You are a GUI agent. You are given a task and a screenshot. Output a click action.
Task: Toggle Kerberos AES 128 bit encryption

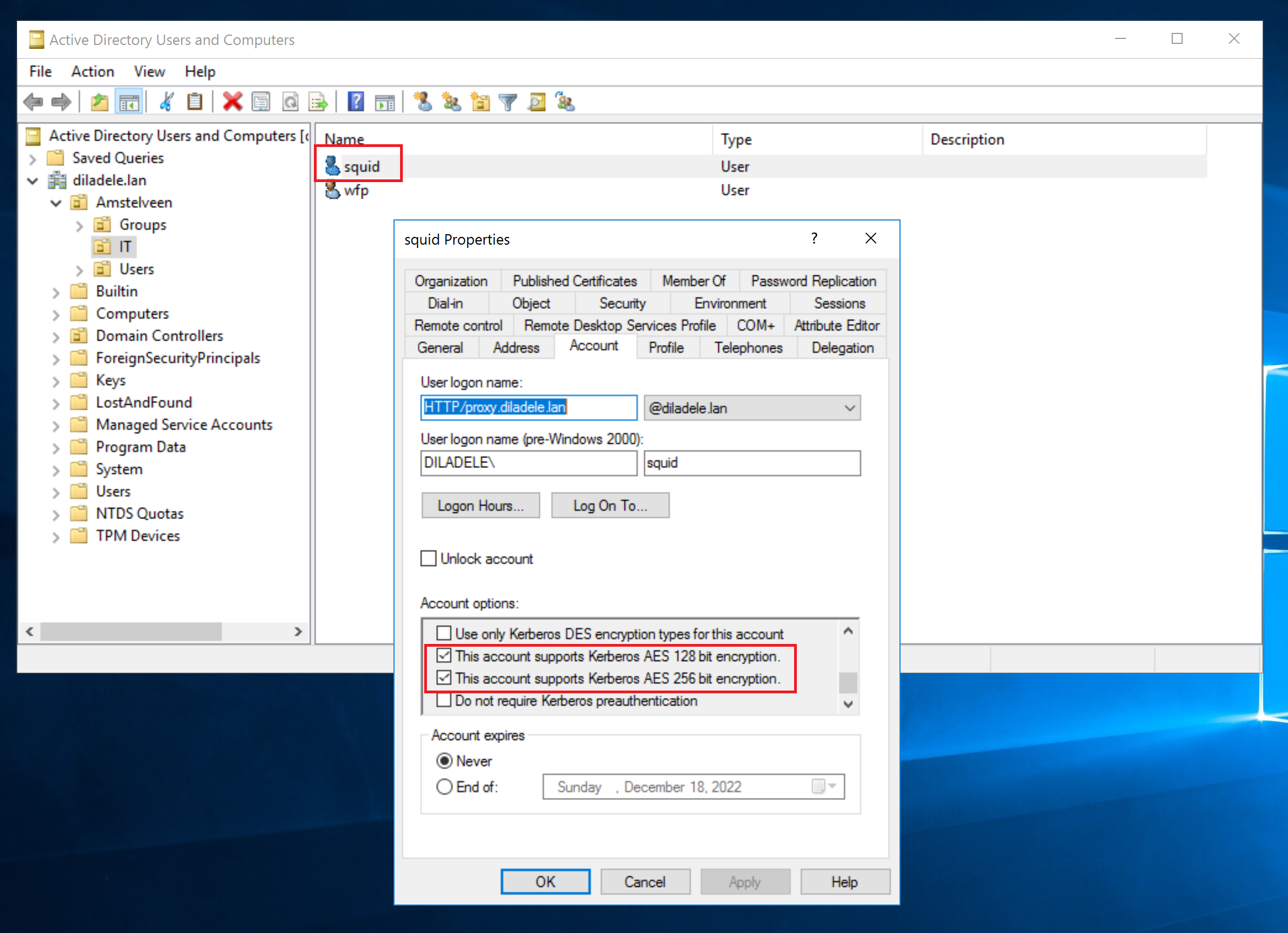point(443,655)
